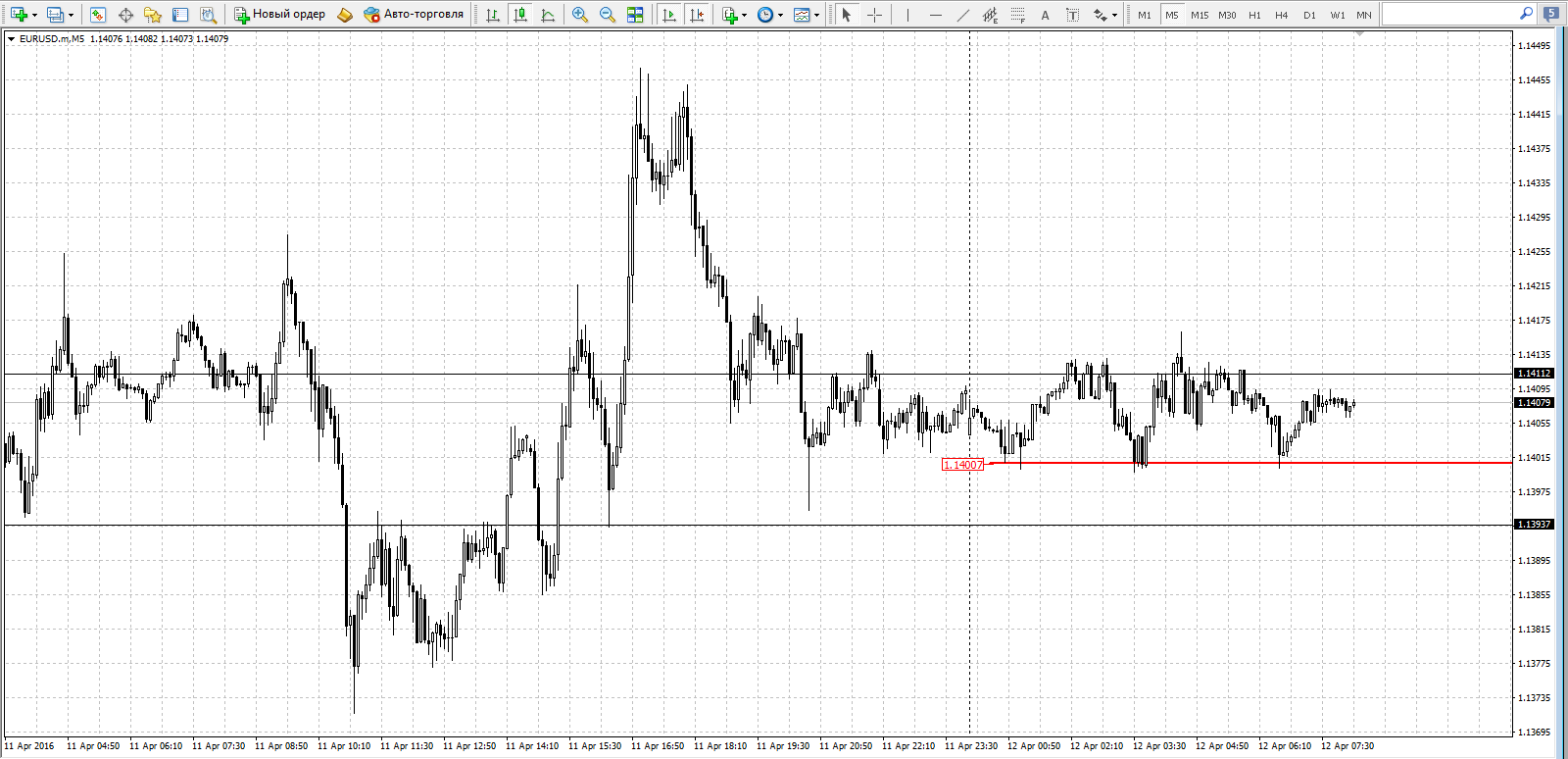Click the EURUSD.m,M5 chart title text
The image size is (1568, 759).
coord(52,39)
